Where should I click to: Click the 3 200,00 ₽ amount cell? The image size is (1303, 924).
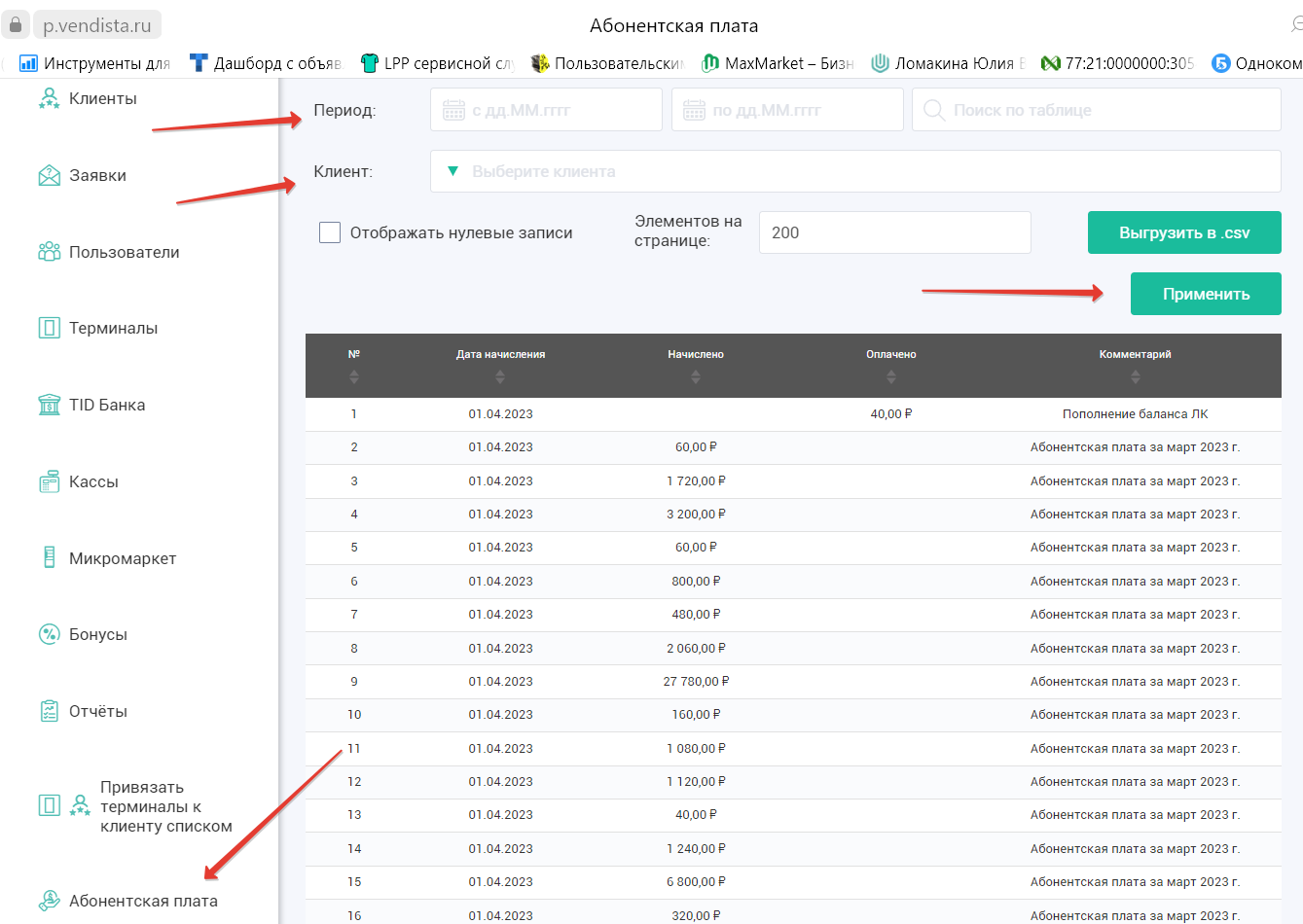coord(696,514)
